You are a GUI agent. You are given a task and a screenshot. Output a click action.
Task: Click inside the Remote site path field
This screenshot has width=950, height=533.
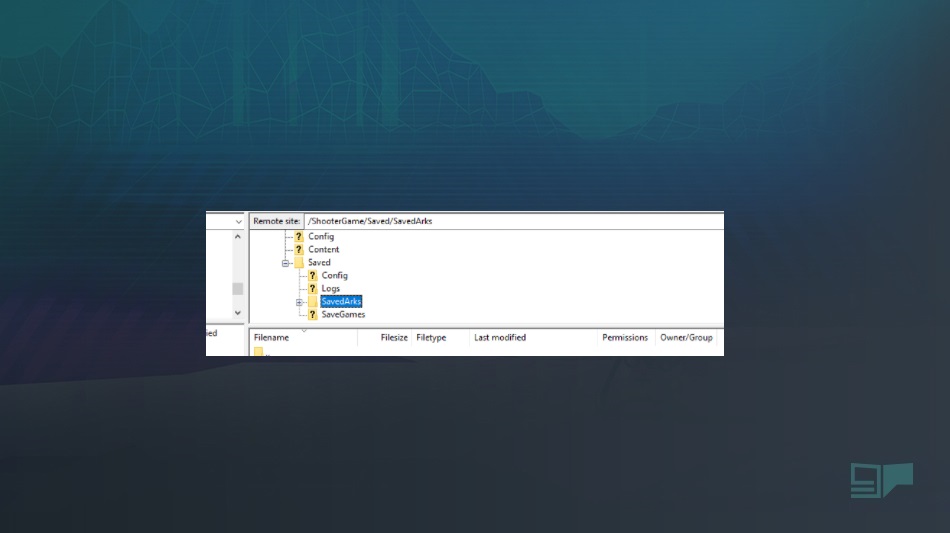510,221
